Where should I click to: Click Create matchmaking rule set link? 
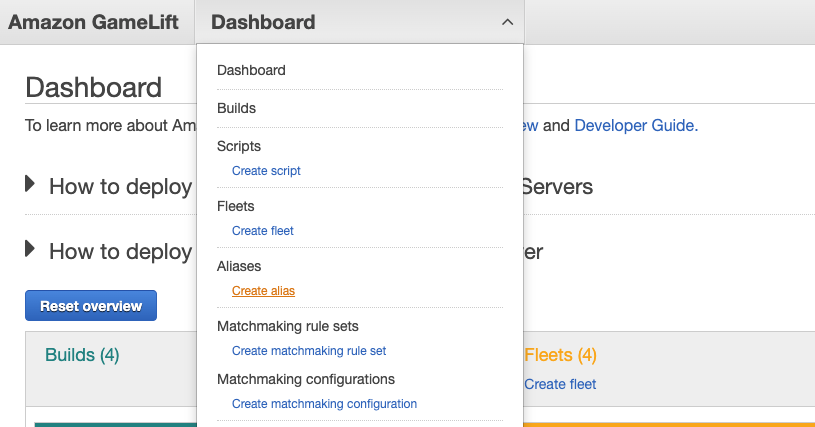pos(309,351)
